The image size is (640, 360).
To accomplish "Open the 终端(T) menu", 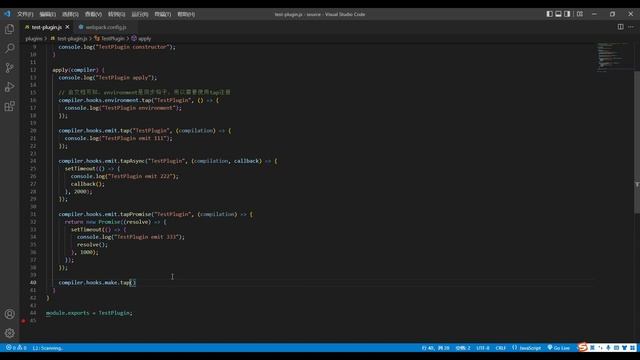I will tap(162, 14).
